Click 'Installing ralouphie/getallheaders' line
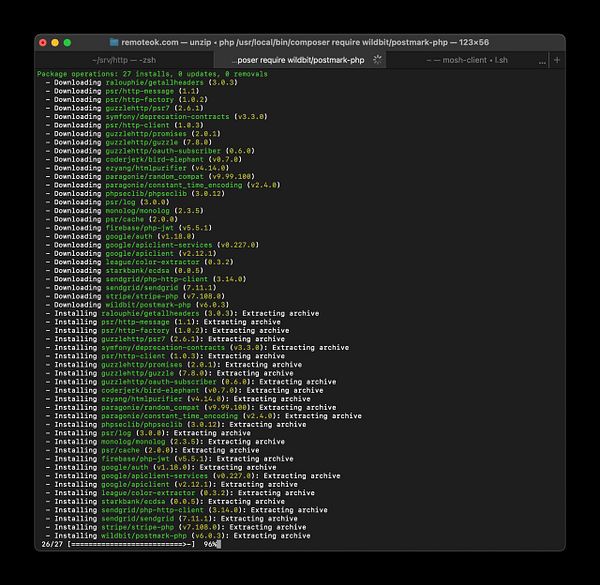Image resolution: width=600 pixels, height=585 pixels. (x=183, y=313)
